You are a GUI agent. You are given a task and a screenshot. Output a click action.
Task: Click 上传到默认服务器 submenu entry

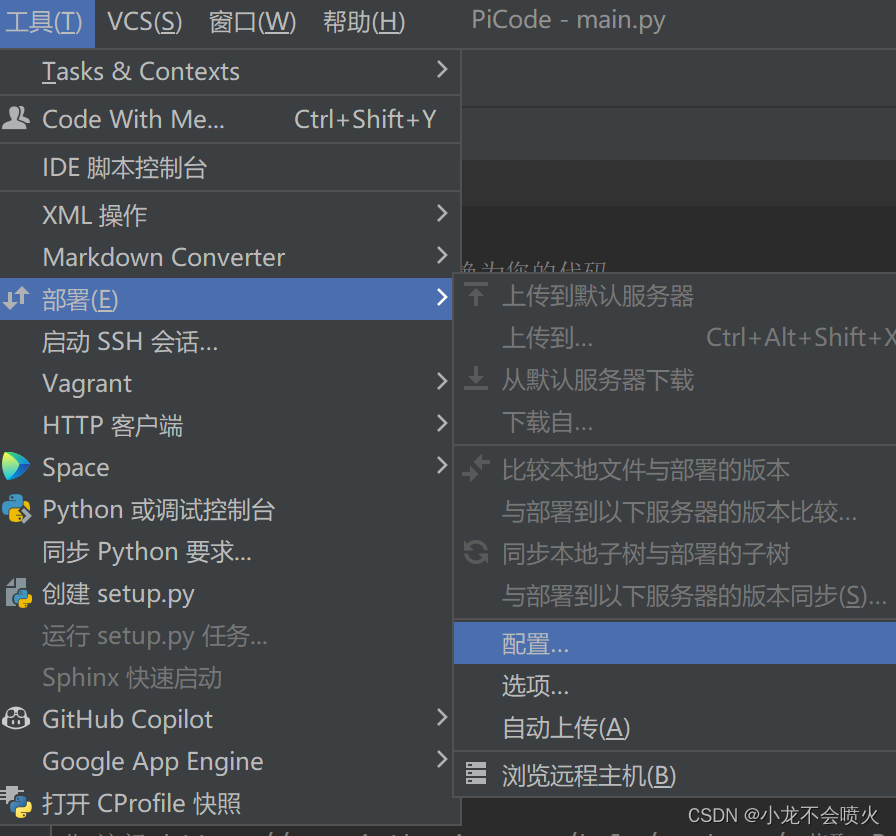click(675, 295)
